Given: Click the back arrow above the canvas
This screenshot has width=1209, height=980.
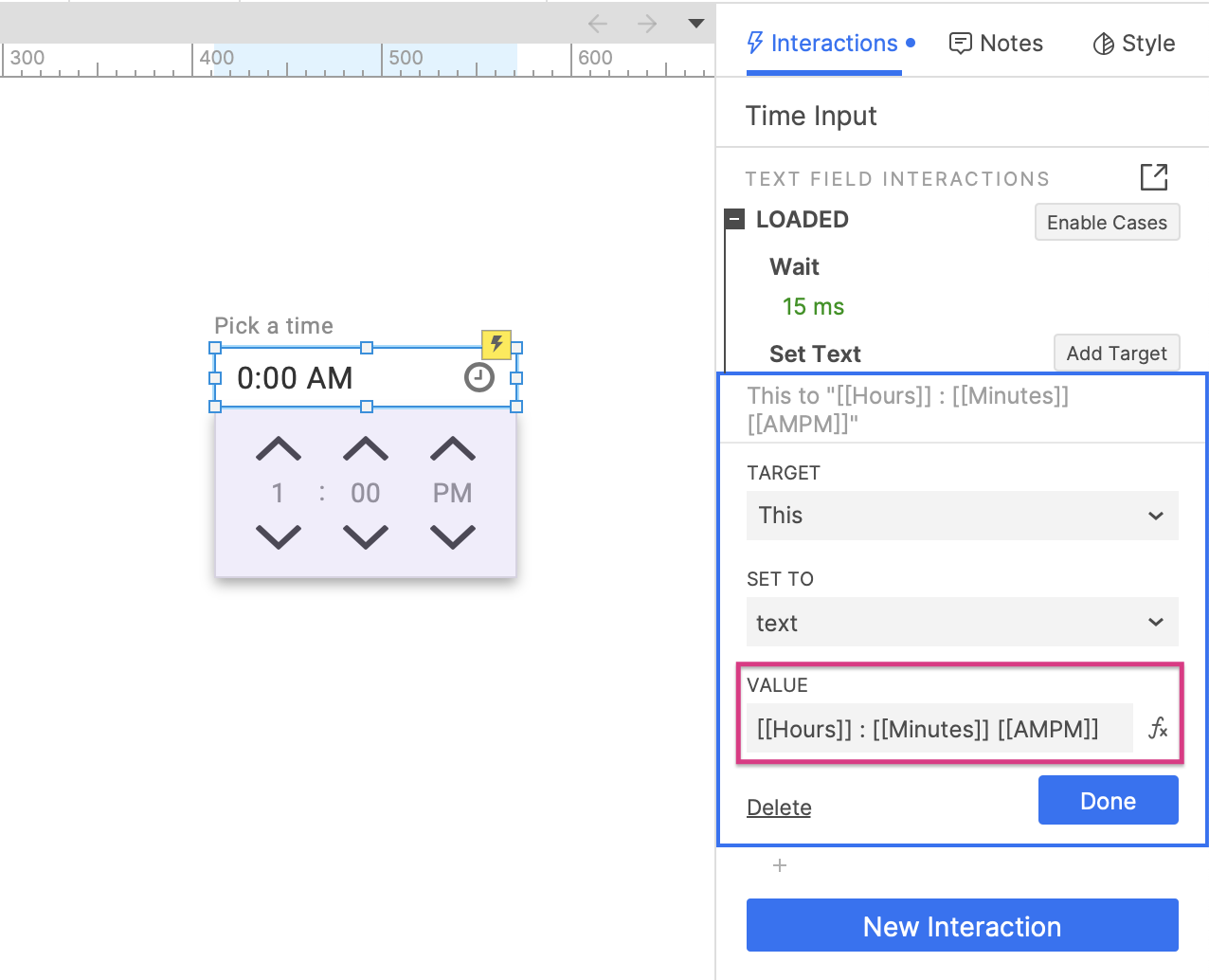Looking at the screenshot, I should tap(597, 24).
